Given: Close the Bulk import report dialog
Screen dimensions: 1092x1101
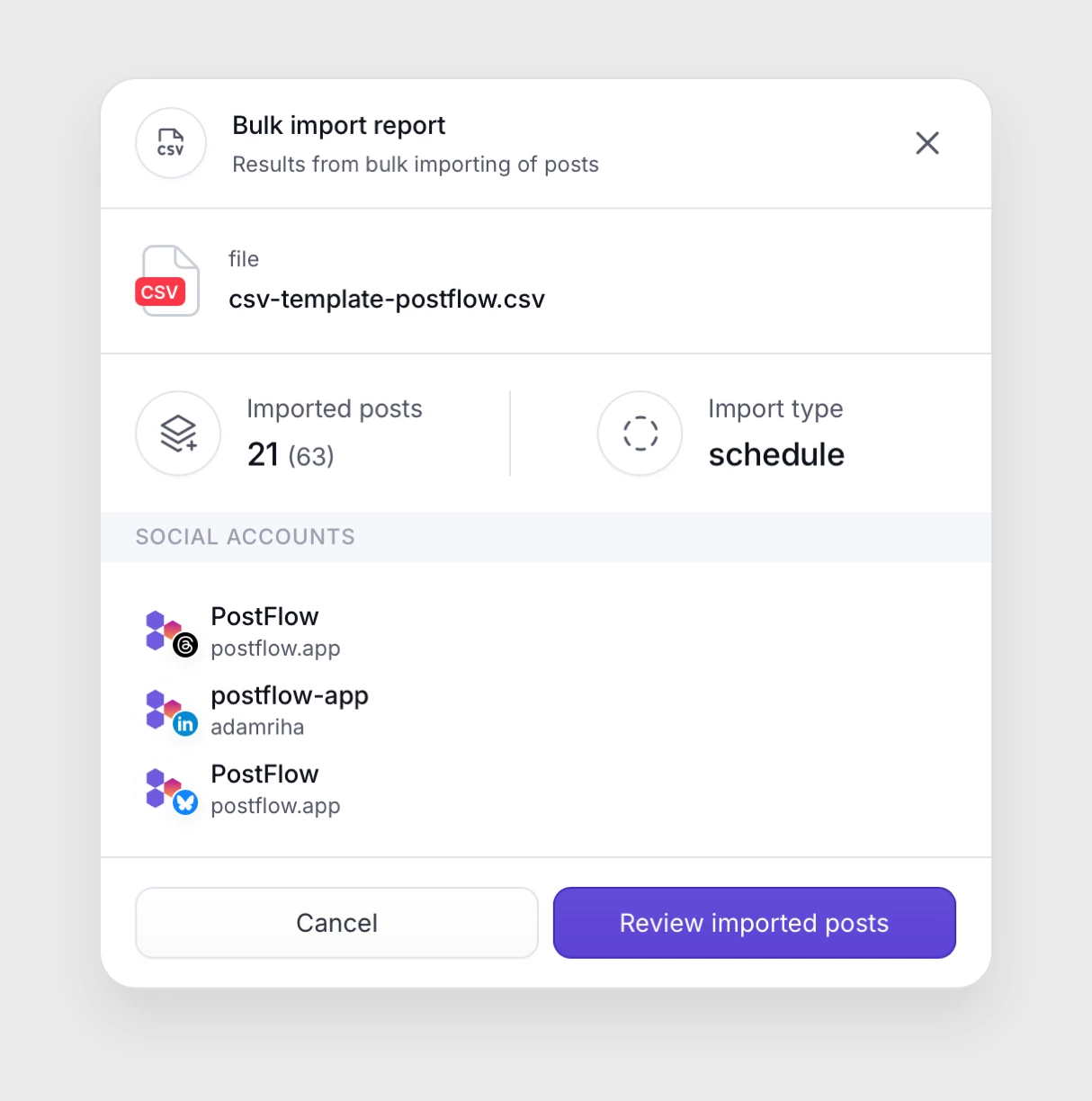Looking at the screenshot, I should point(926,143).
